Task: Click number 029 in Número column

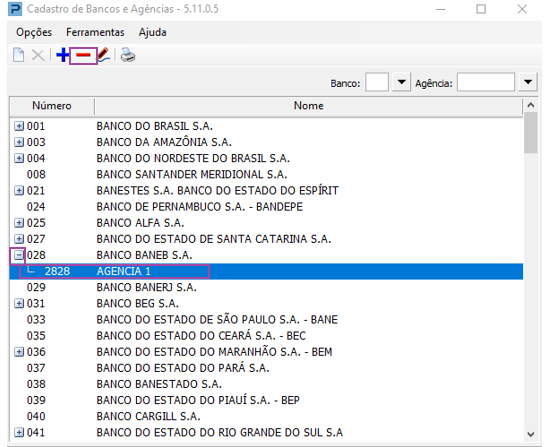Action: tap(36, 287)
